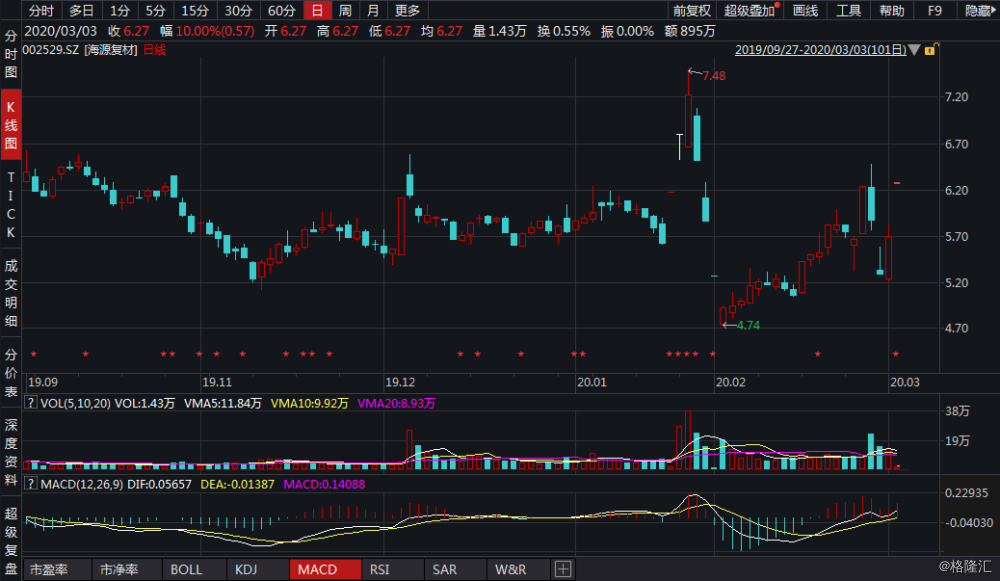This screenshot has height=581, width=1000.
Task: Switch chart to 5分 interval
Action: pos(156,10)
